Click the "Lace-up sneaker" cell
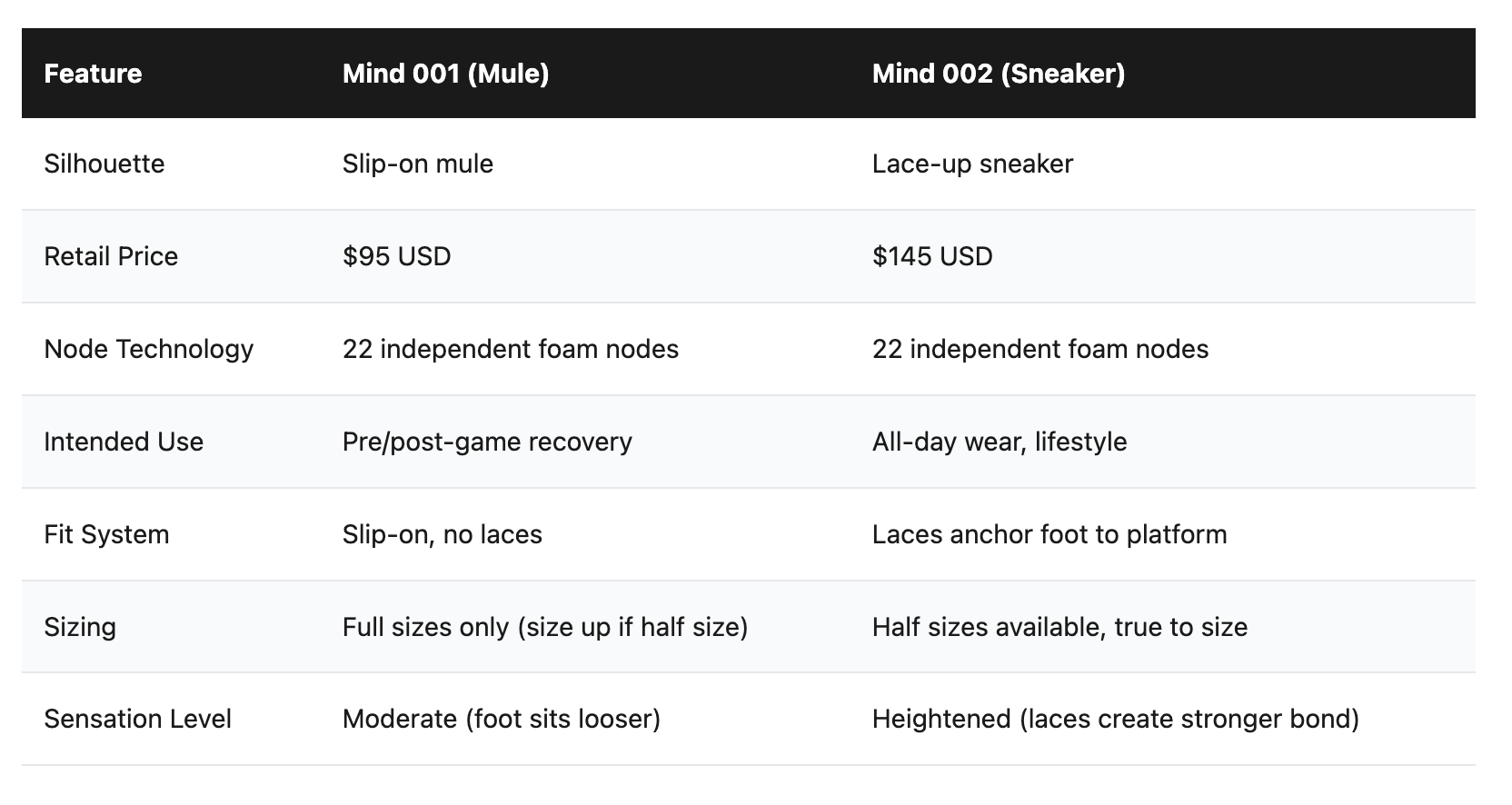Image resolution: width=1512 pixels, height=805 pixels. (x=972, y=164)
